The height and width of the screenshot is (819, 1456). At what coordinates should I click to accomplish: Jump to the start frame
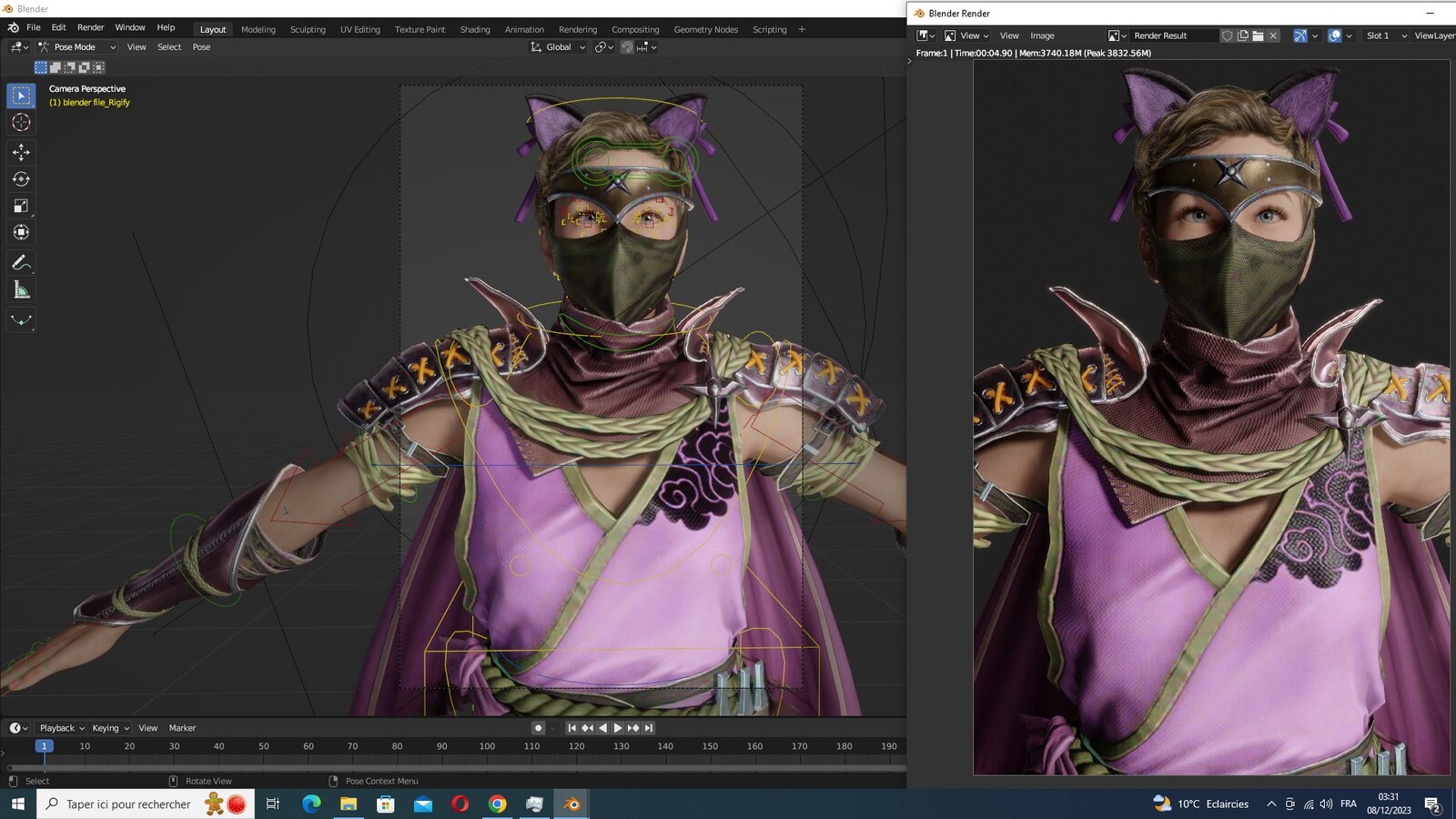(571, 728)
